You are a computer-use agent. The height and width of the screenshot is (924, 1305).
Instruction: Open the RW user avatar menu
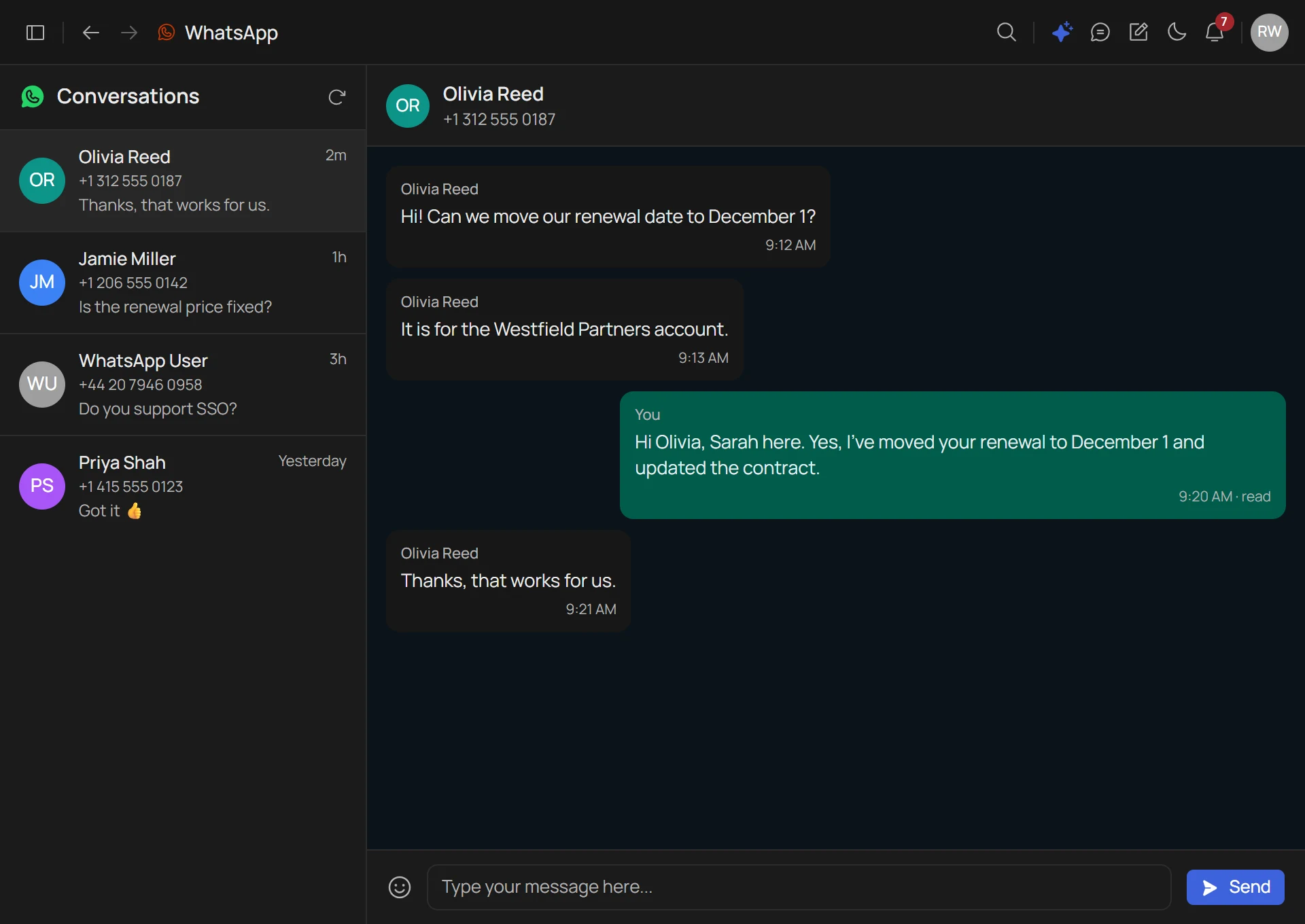(1269, 33)
